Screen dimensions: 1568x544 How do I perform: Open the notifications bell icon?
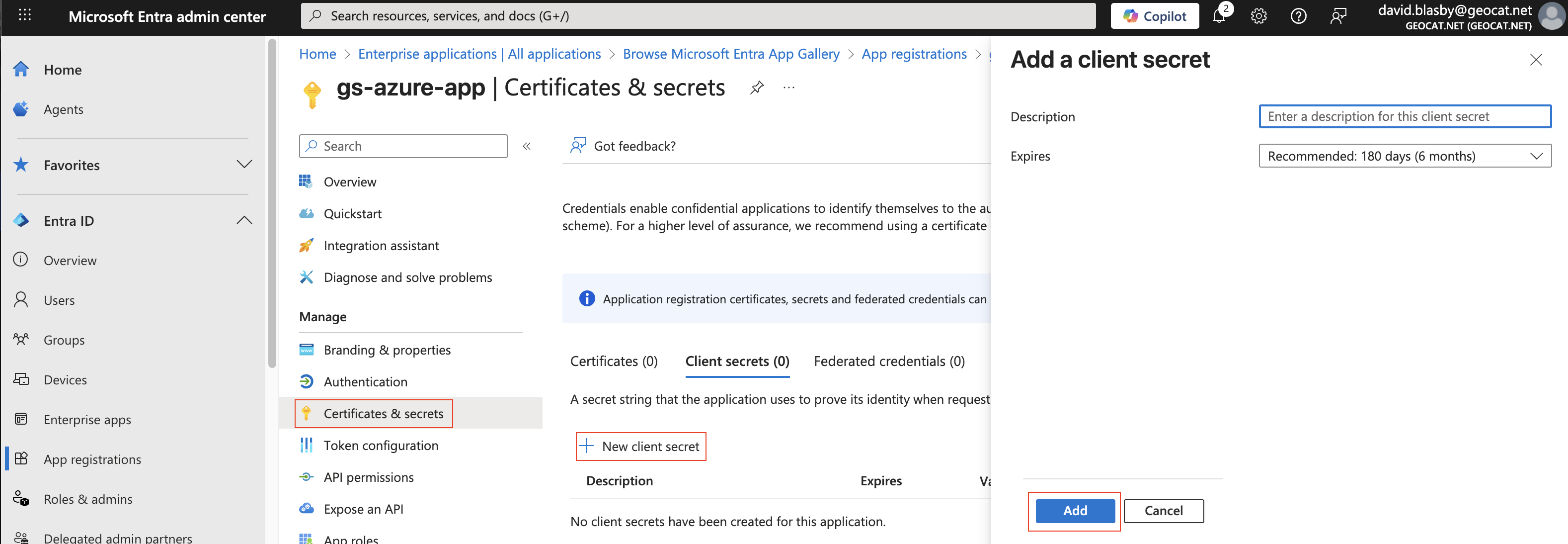tap(1219, 16)
